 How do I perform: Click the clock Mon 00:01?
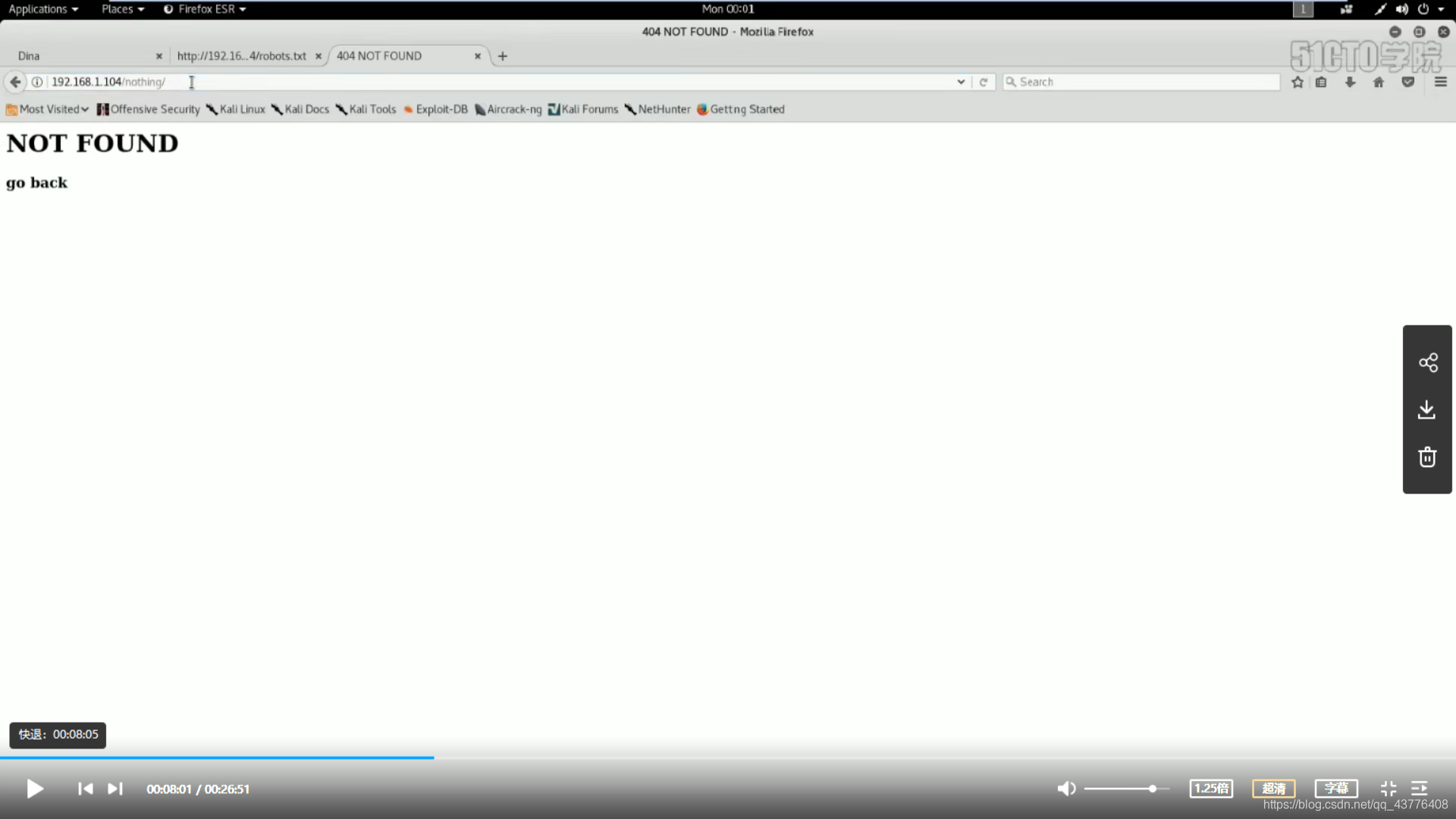click(728, 9)
